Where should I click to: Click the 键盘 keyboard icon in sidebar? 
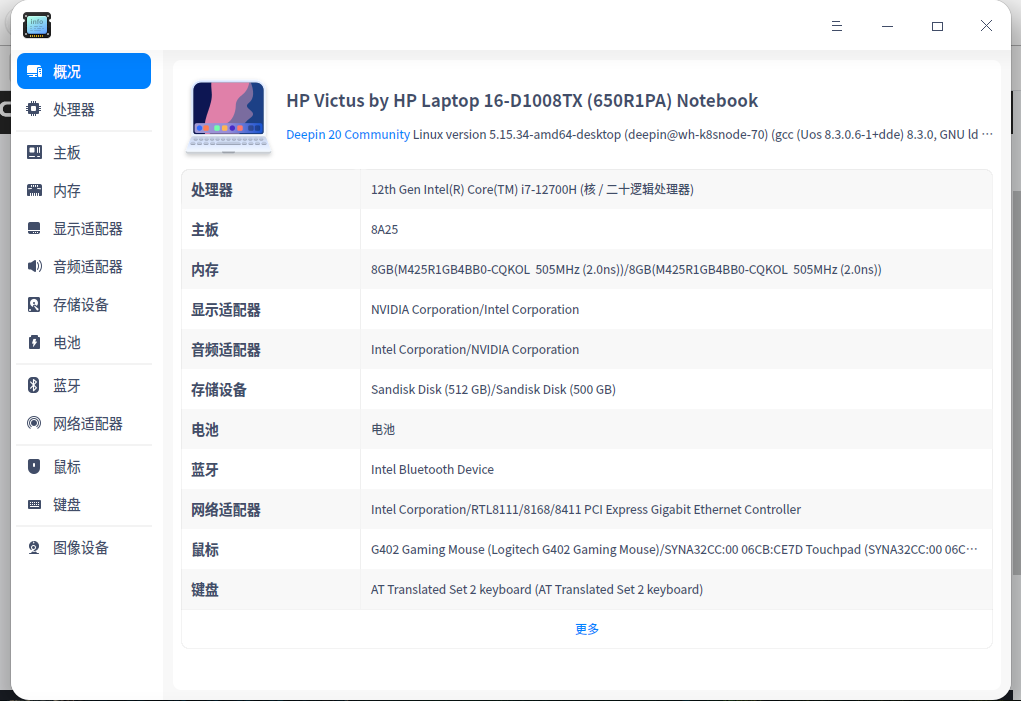(34, 504)
